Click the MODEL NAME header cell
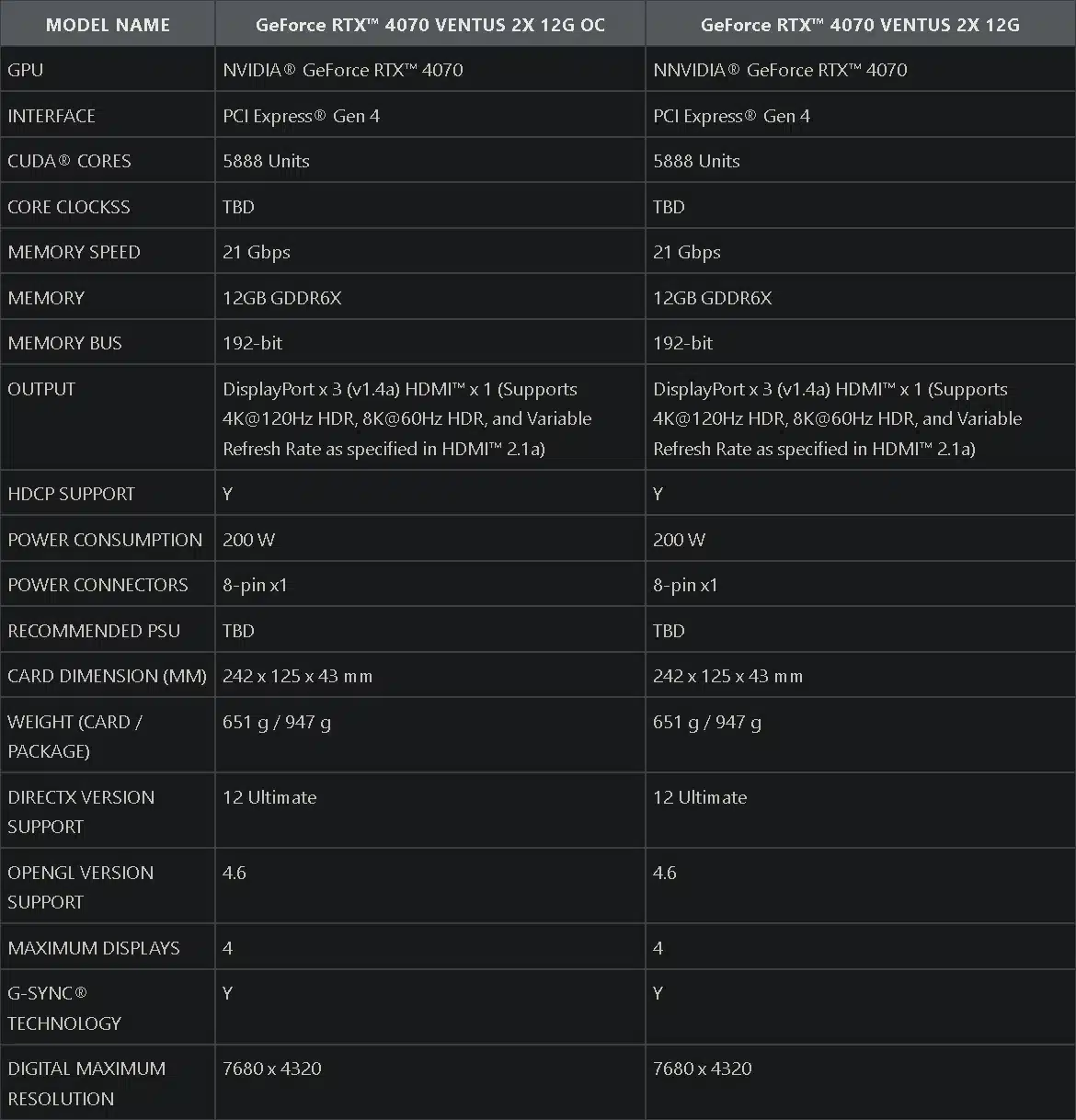This screenshot has width=1076, height=1120. click(x=108, y=25)
